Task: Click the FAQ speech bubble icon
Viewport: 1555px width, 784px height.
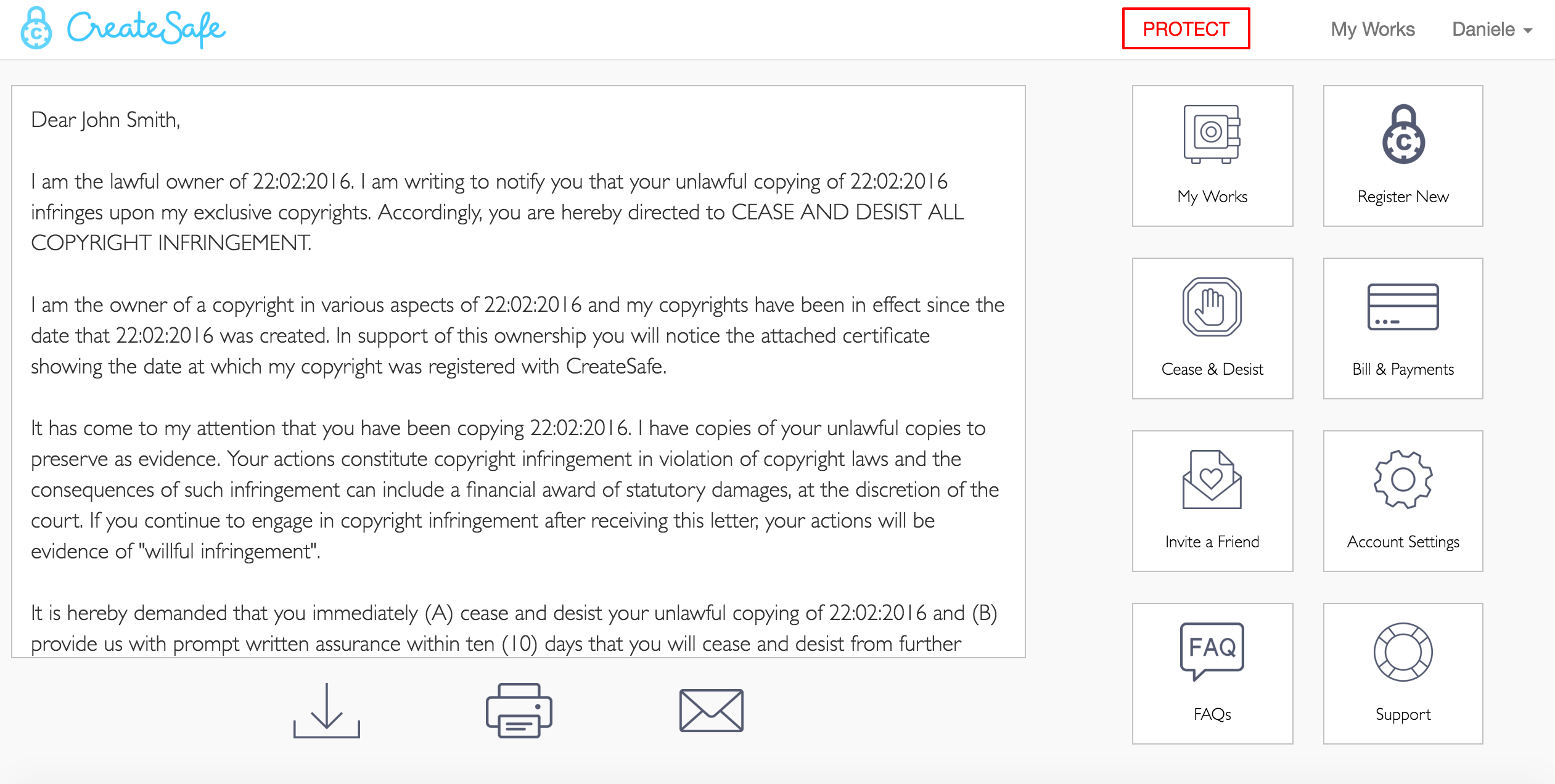Action: click(1212, 651)
